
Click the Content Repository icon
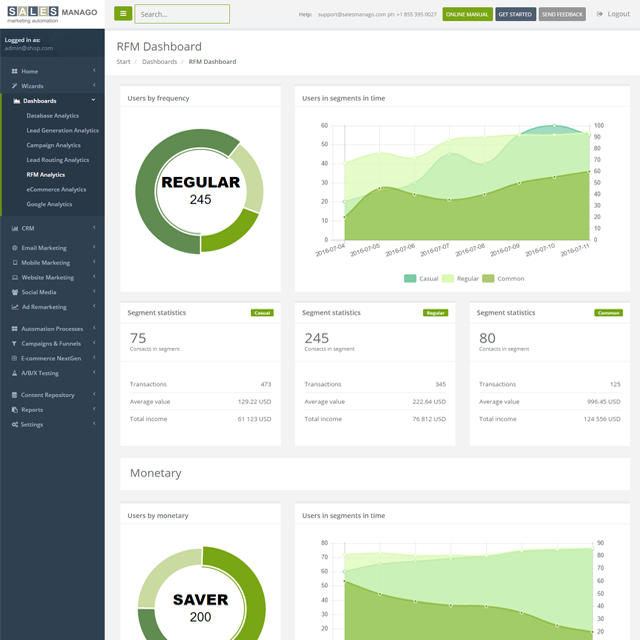[x=14, y=395]
